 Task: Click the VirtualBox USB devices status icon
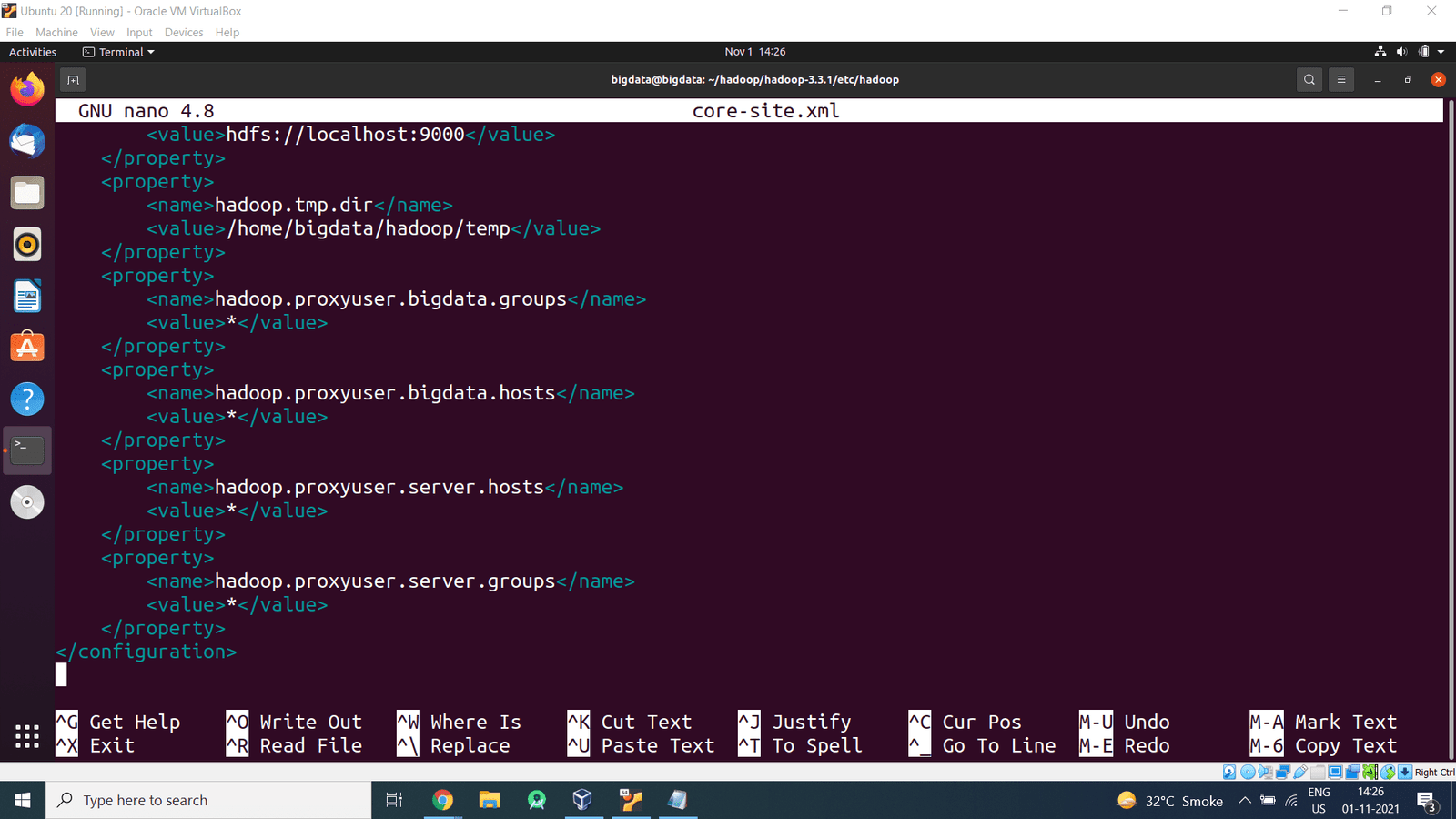pos(1299,771)
